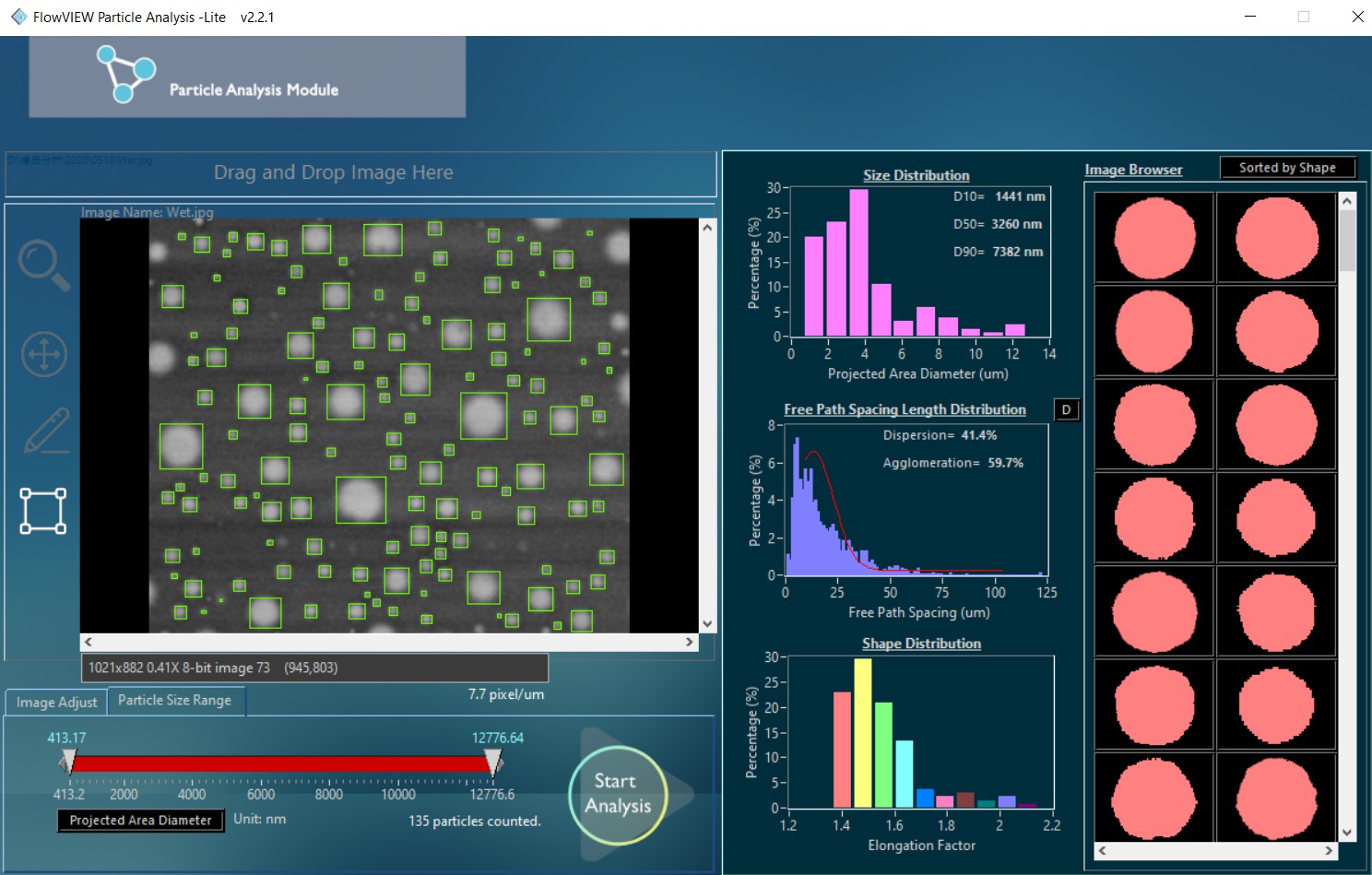The width and height of the screenshot is (1372, 875).
Task: Click the right handle of size range slider
Action: point(495,762)
